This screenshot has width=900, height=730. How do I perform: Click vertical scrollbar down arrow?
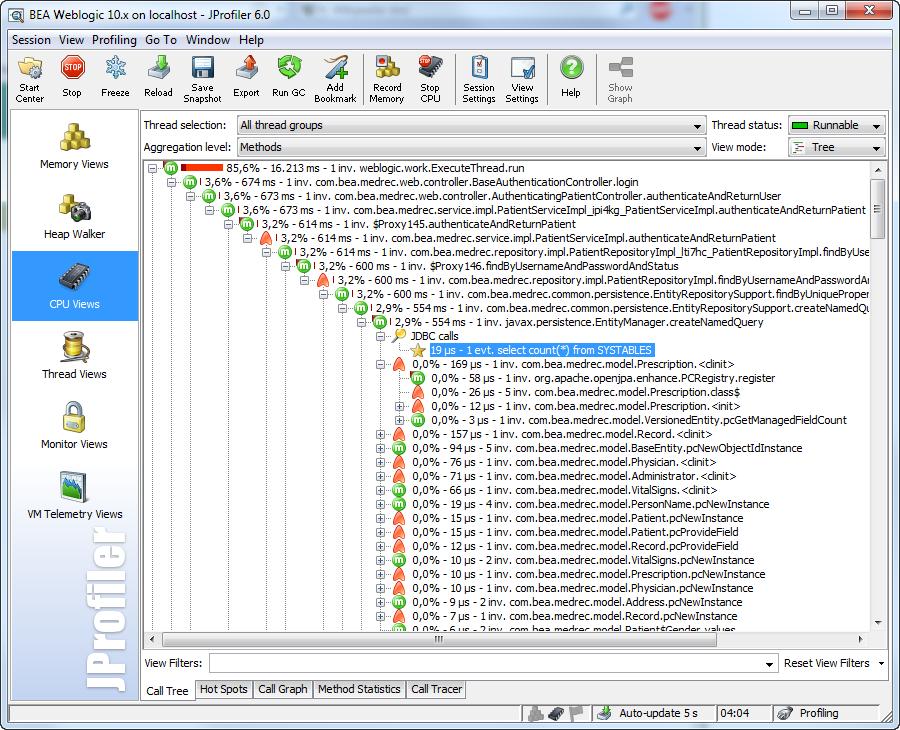878,623
